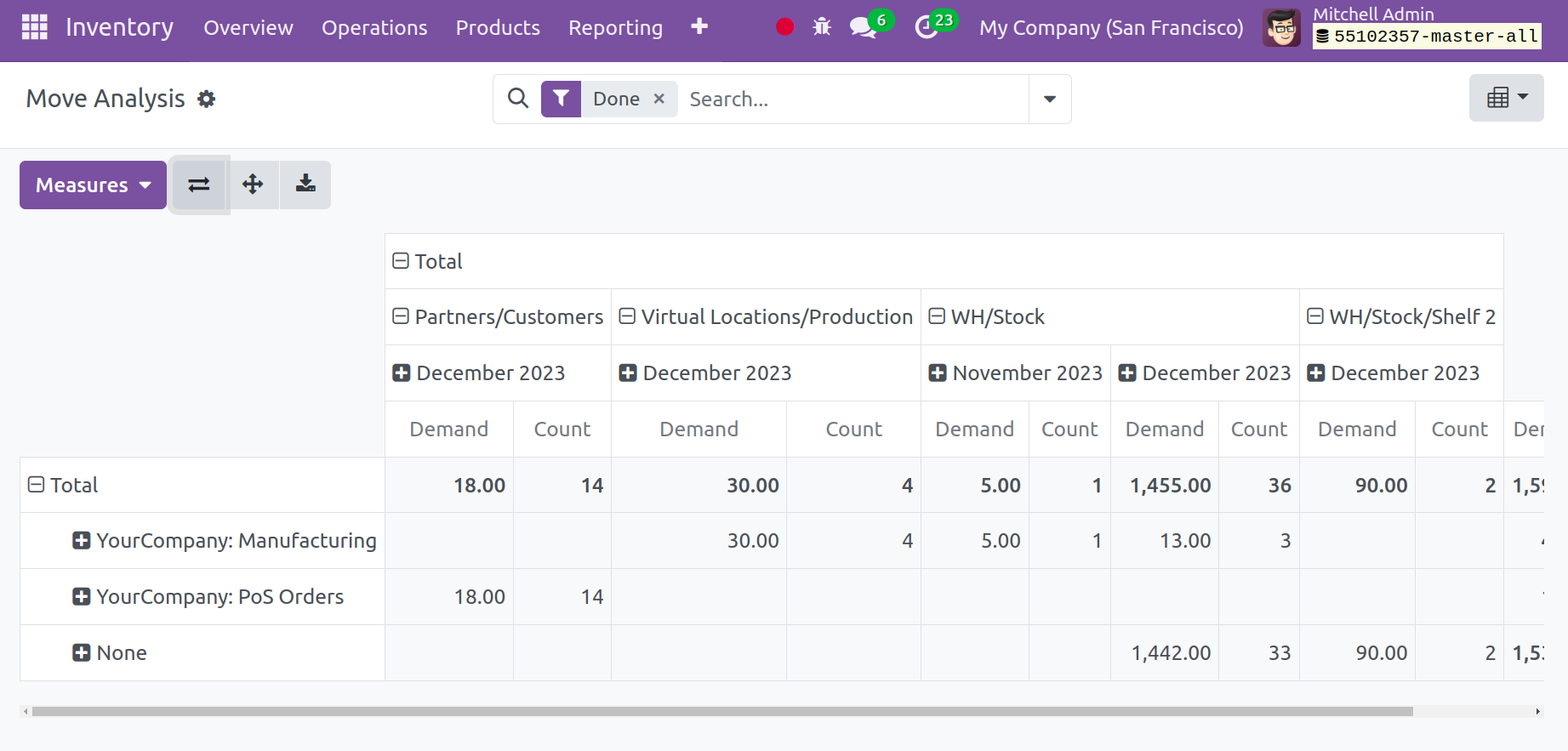Open the Reporting menu
Viewport: 1568px width, 751px height.
coord(615,27)
